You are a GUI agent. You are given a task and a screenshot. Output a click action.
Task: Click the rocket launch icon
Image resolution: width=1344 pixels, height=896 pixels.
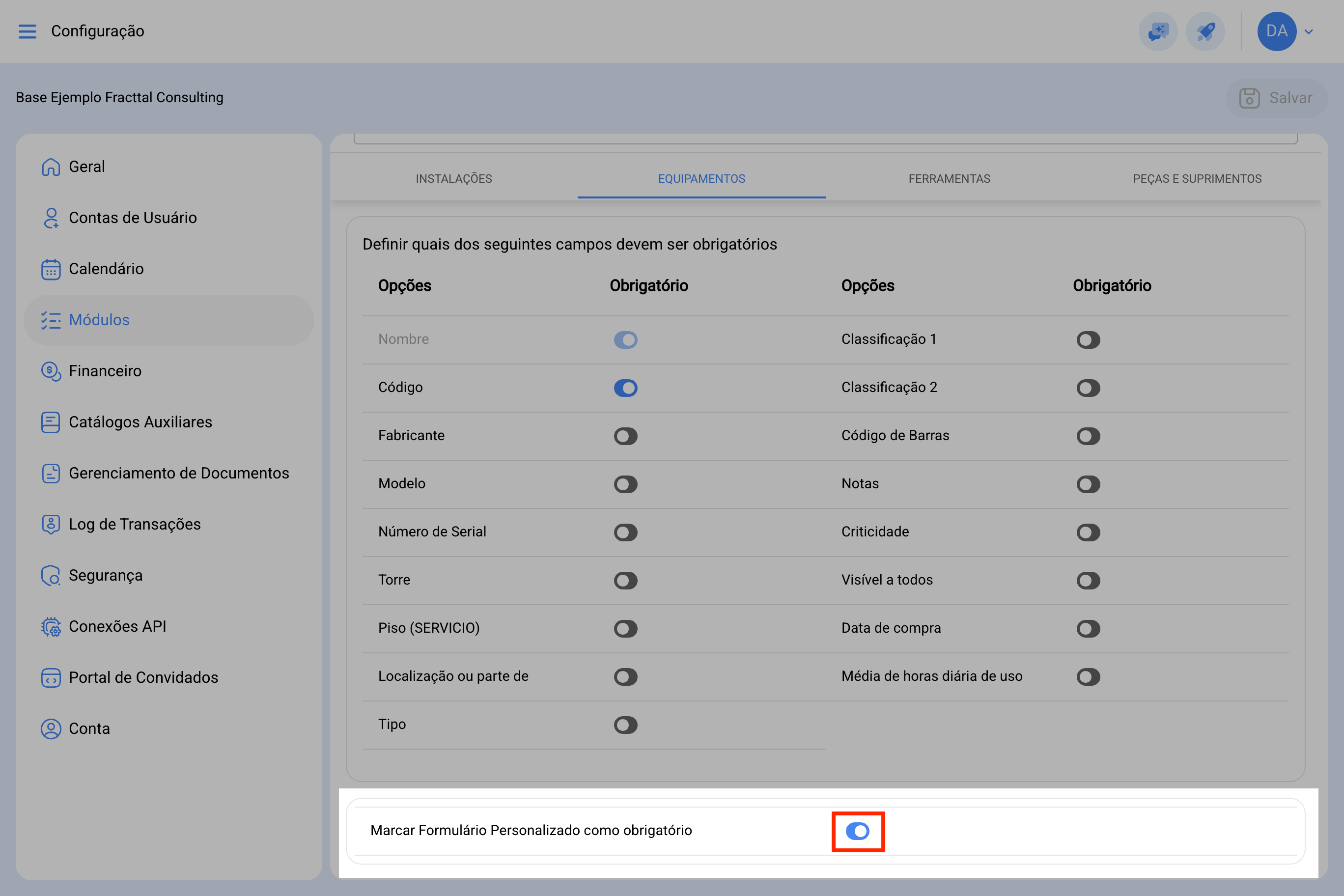[x=1205, y=31]
